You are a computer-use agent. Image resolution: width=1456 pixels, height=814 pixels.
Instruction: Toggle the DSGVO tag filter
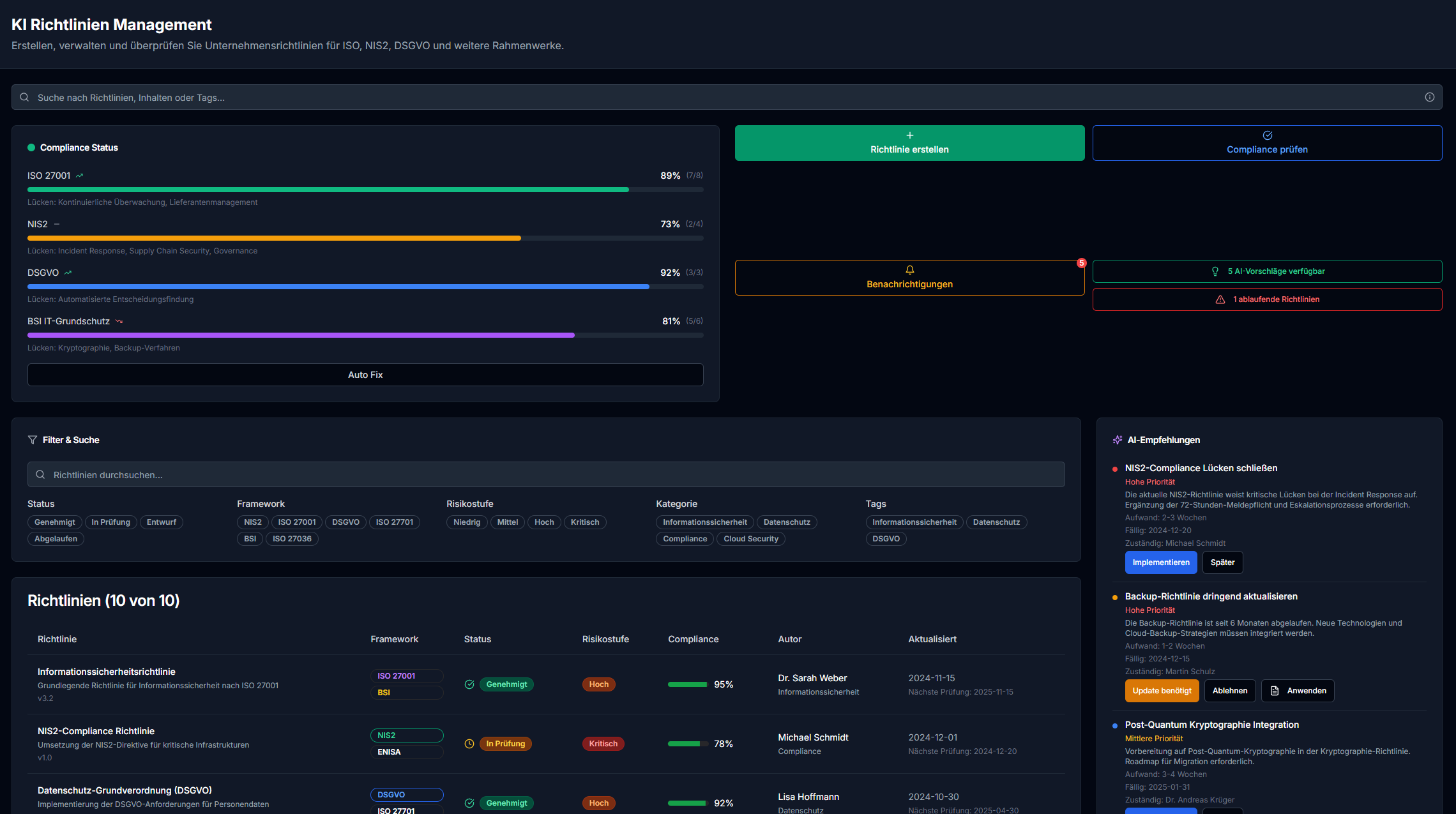click(886, 538)
